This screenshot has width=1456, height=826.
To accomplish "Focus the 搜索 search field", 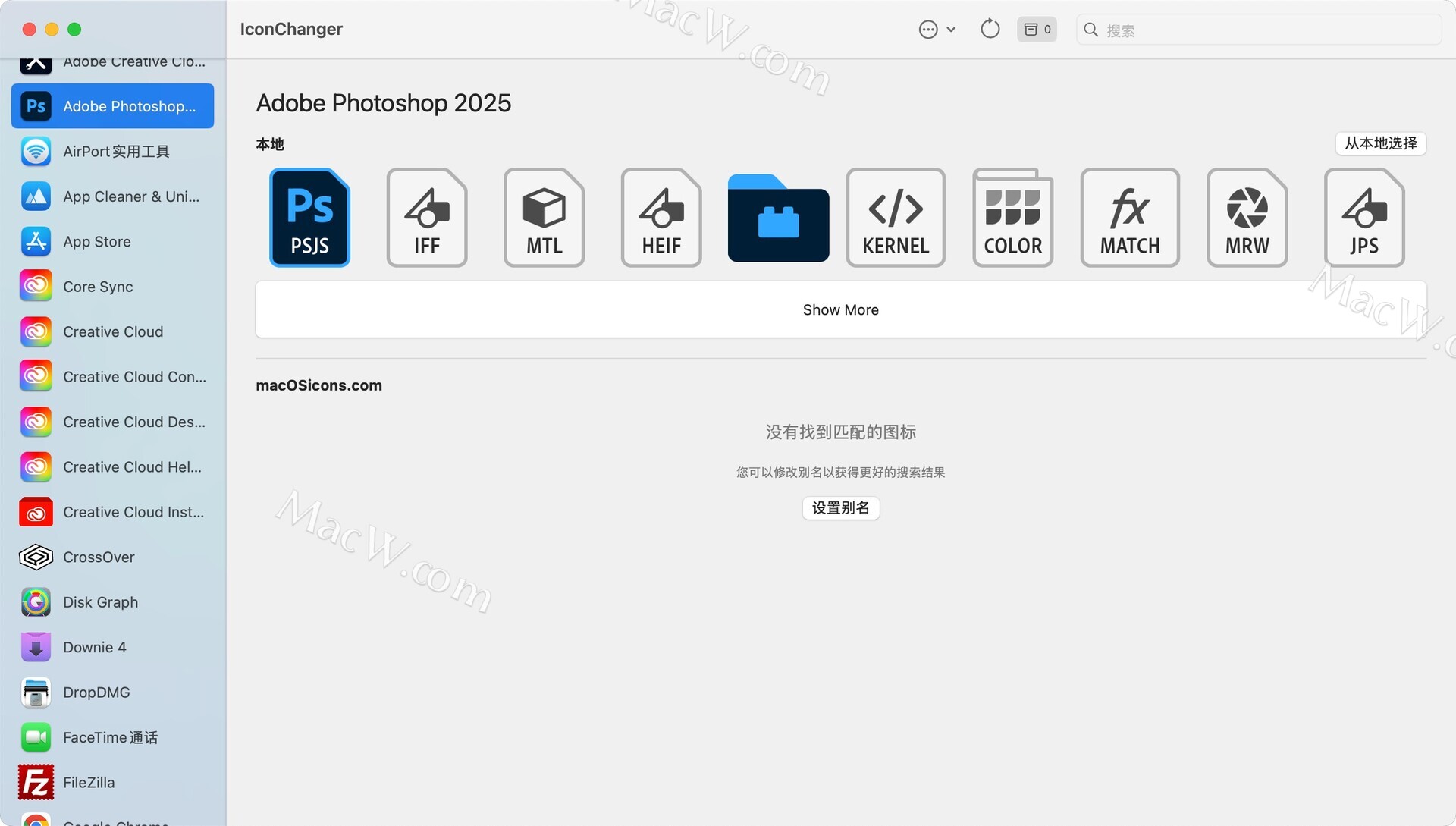I will pyautogui.click(x=1259, y=30).
